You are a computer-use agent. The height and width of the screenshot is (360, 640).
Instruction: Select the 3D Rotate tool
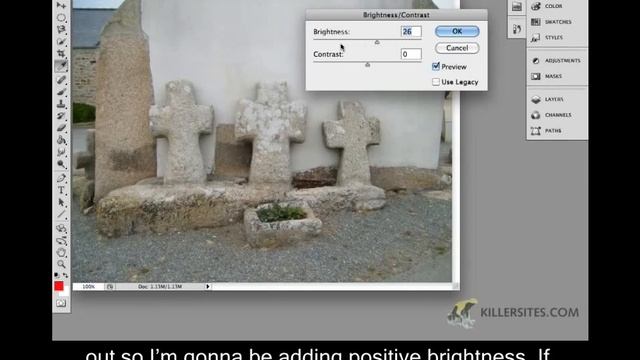(61, 229)
